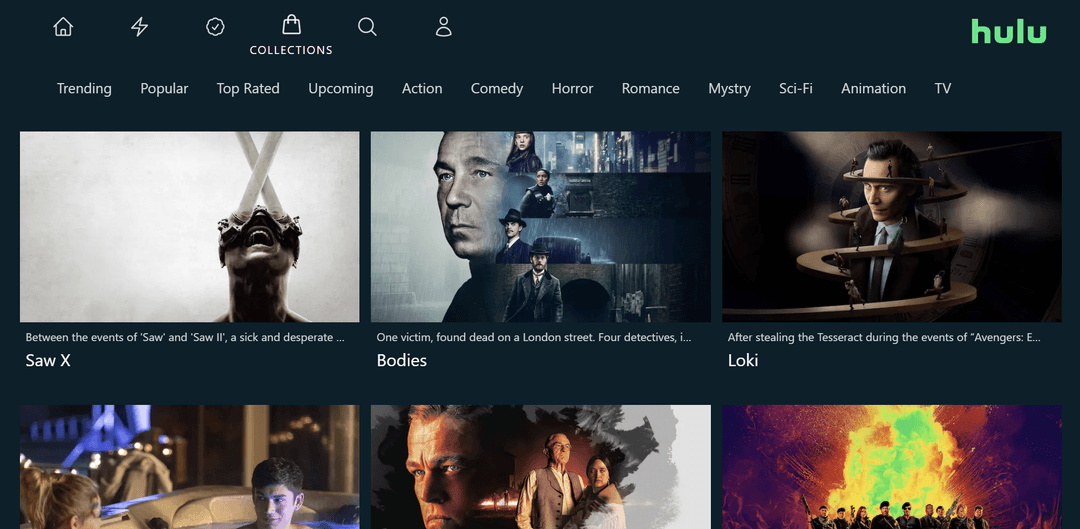Click the verified checkmark badge icon

pyautogui.click(x=216, y=27)
